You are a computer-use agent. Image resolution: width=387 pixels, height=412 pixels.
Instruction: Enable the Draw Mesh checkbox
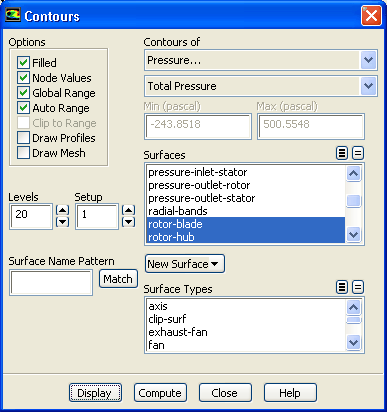point(23,153)
